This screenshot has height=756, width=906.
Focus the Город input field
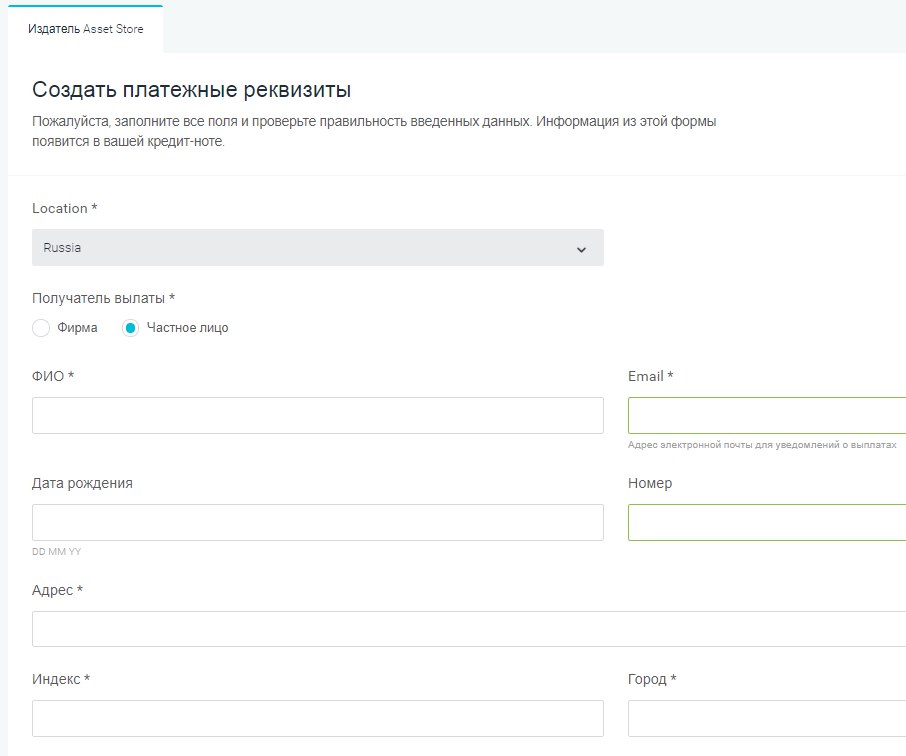coord(766,718)
